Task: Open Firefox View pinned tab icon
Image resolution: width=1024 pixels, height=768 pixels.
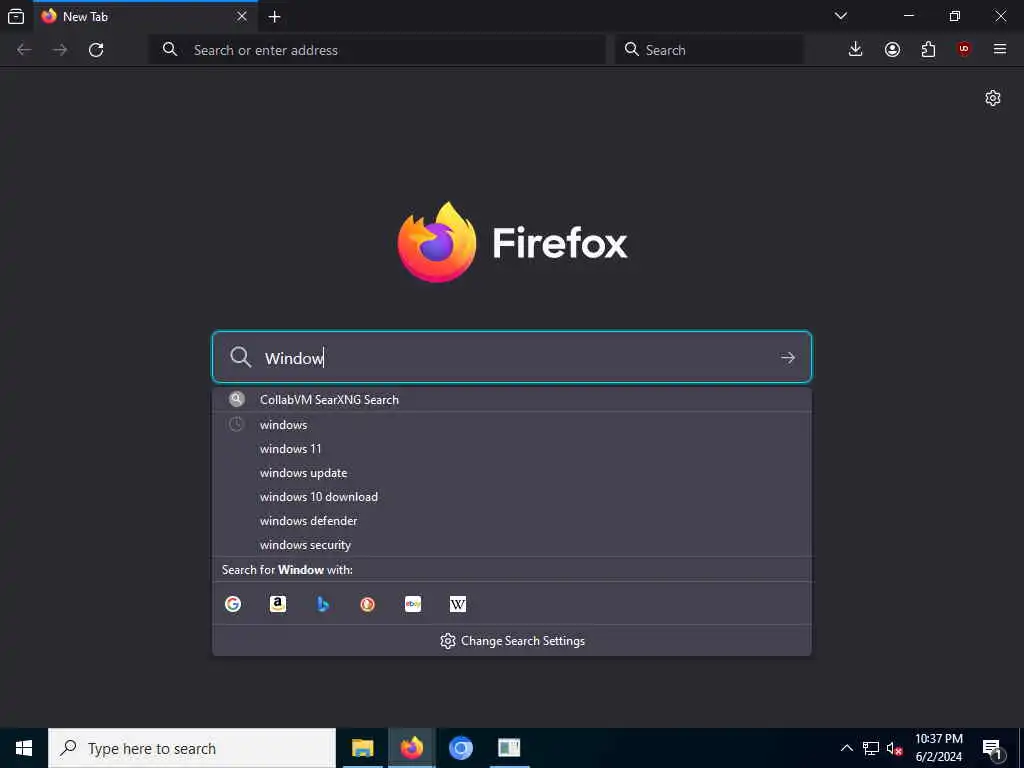Action: coord(16,16)
